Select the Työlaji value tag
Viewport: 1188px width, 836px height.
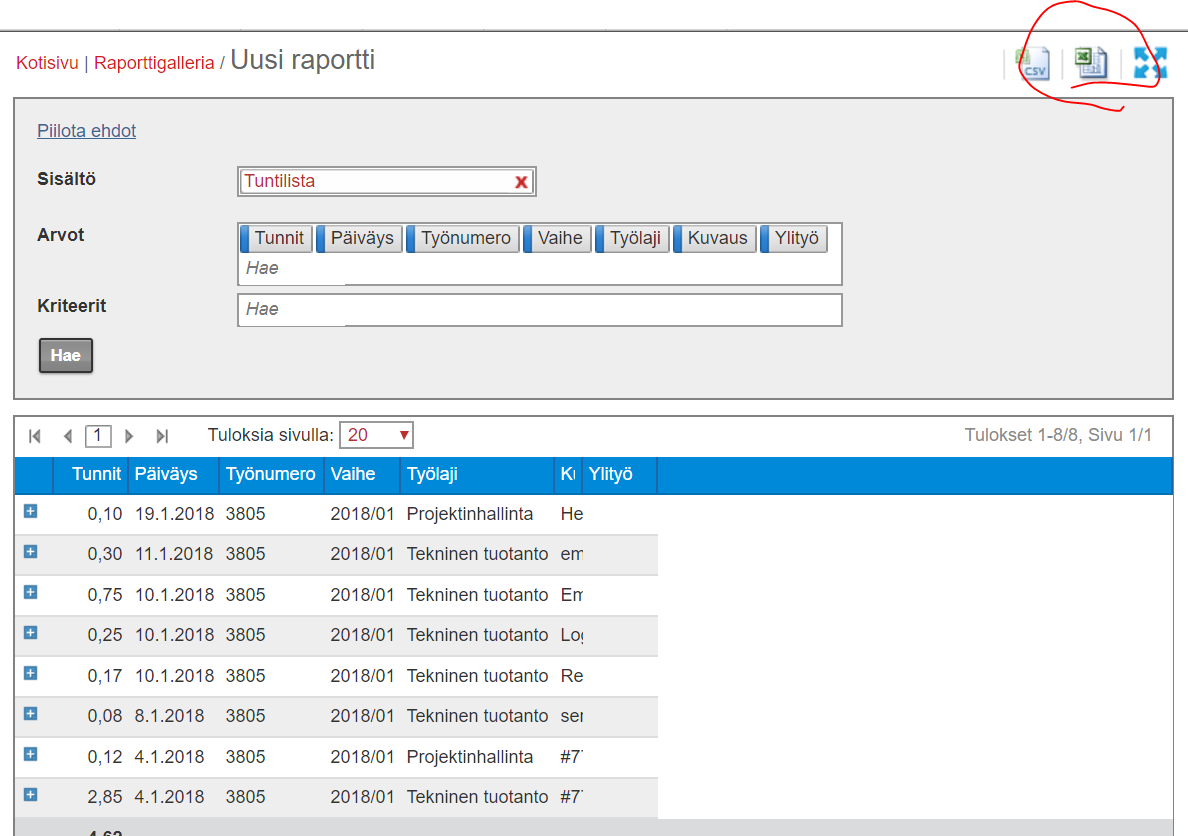[x=633, y=238]
